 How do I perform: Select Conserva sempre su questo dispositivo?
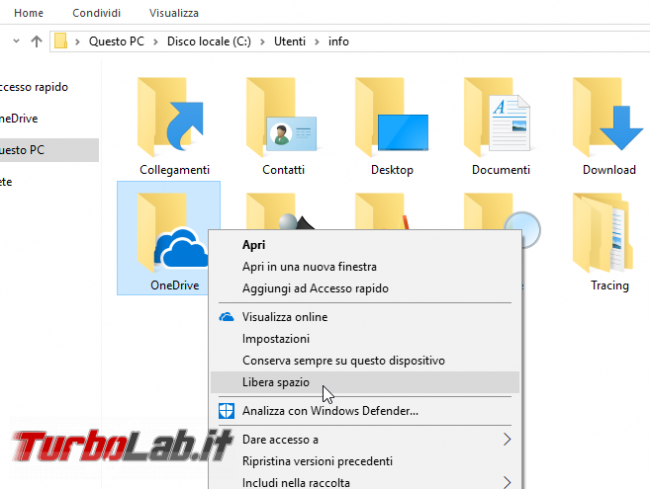(365, 361)
